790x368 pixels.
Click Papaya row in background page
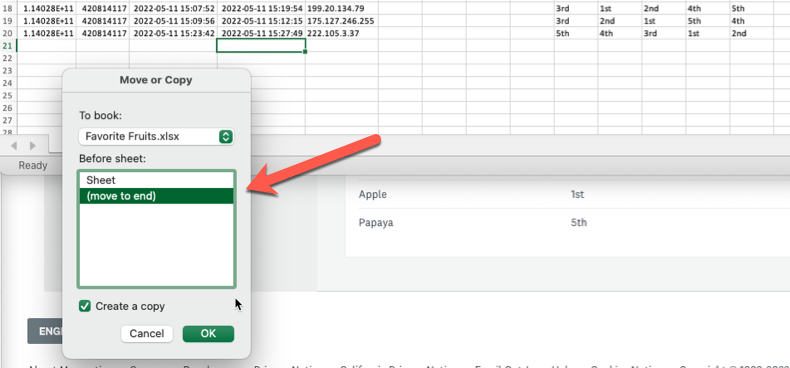coord(569,223)
